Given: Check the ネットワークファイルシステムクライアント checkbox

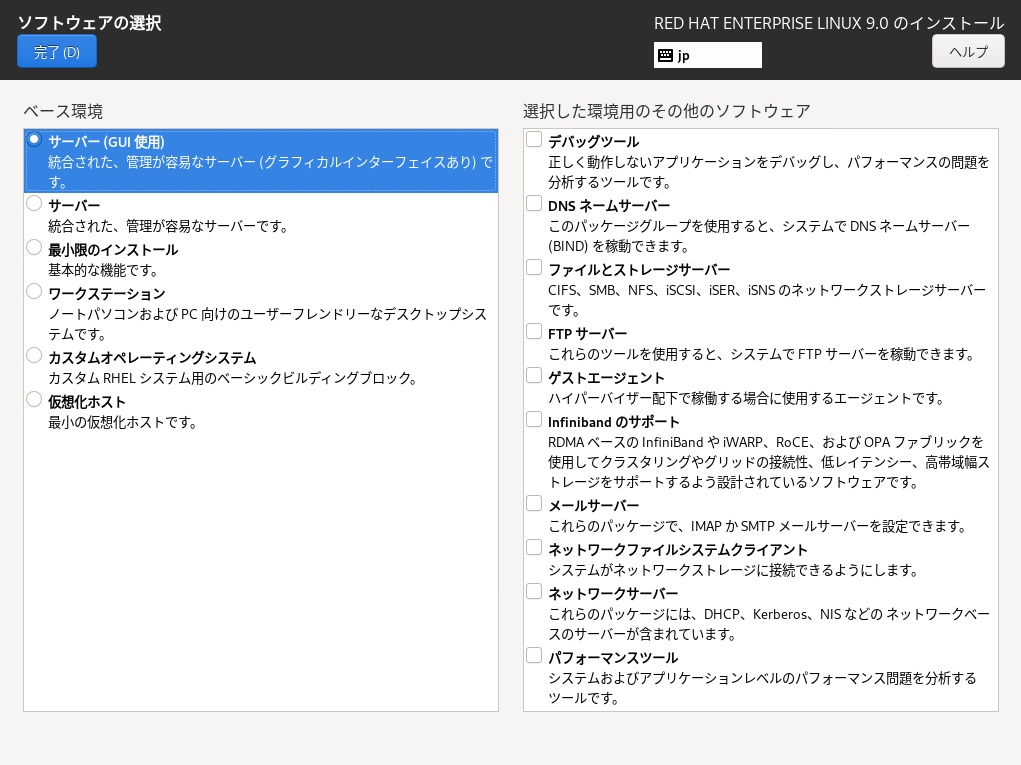Looking at the screenshot, I should [534, 548].
